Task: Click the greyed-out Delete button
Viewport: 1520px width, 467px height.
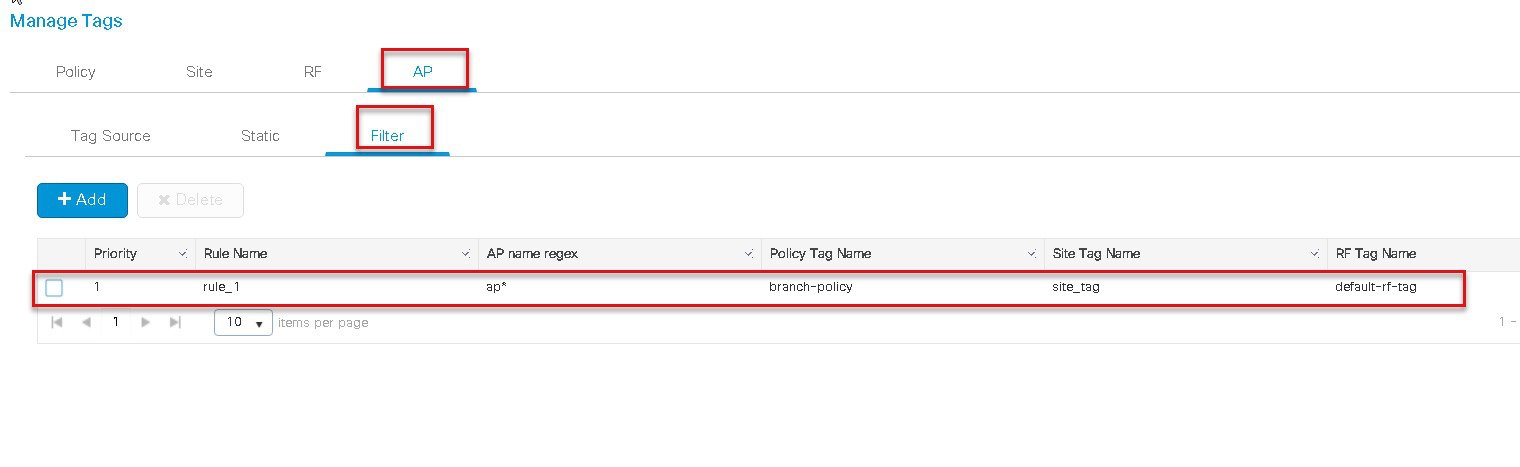Action: pos(190,200)
